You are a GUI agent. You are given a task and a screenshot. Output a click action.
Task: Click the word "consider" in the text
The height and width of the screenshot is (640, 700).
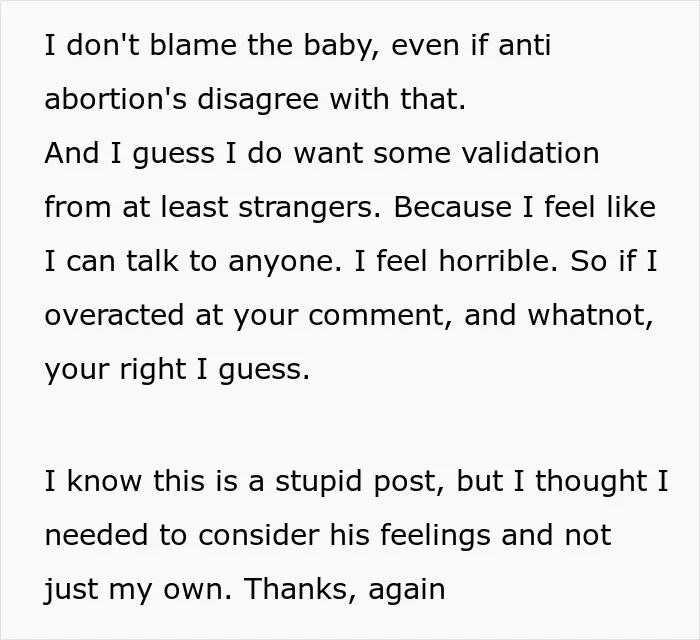[258, 535]
